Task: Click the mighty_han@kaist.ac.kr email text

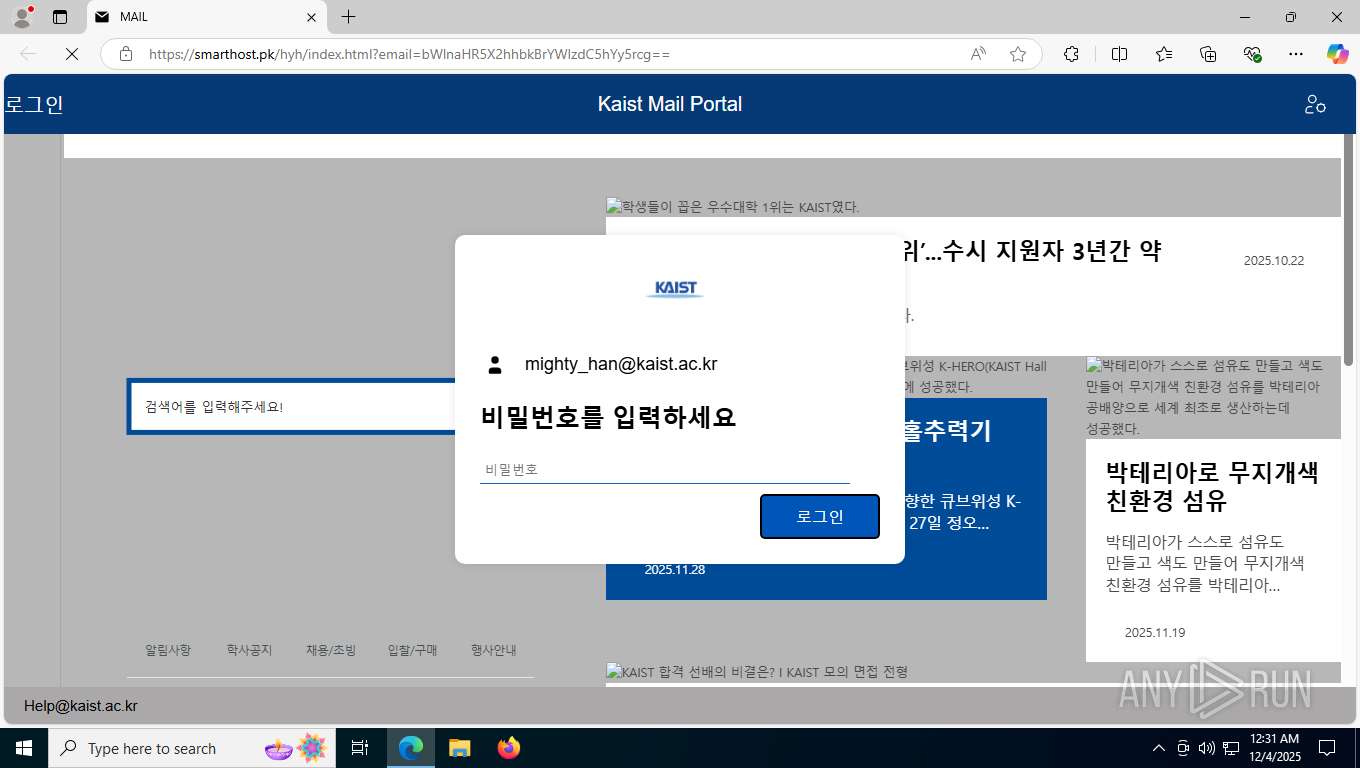Action: (x=621, y=364)
